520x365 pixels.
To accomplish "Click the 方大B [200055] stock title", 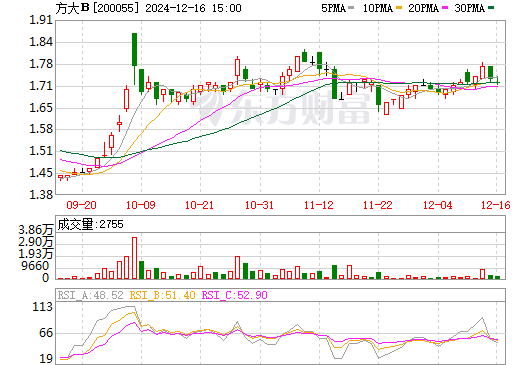I will point(97,8).
